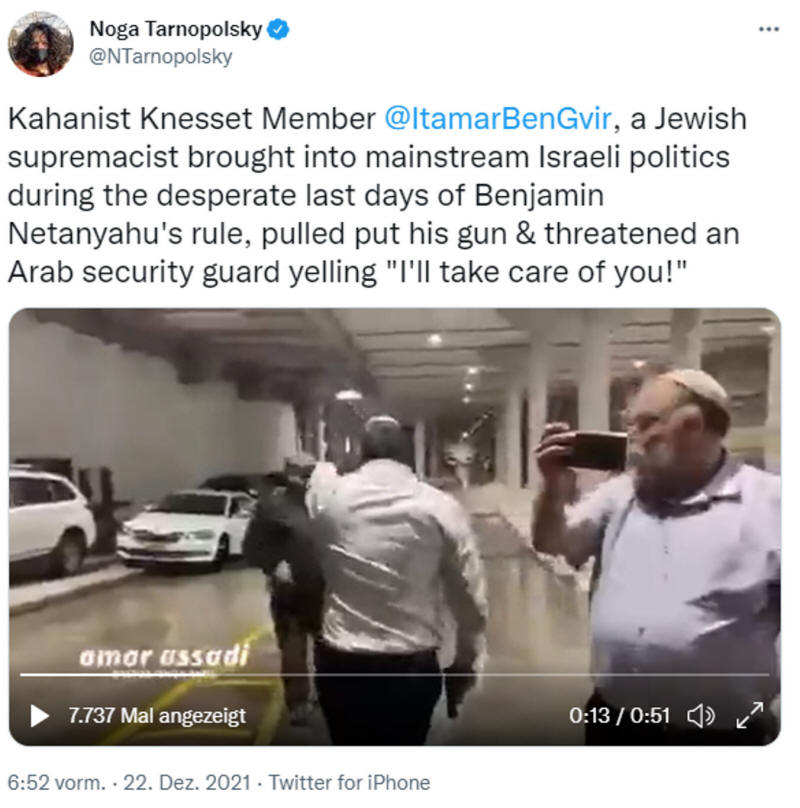Click the blue verified badge
The image size is (800, 808).
[x=278, y=29]
